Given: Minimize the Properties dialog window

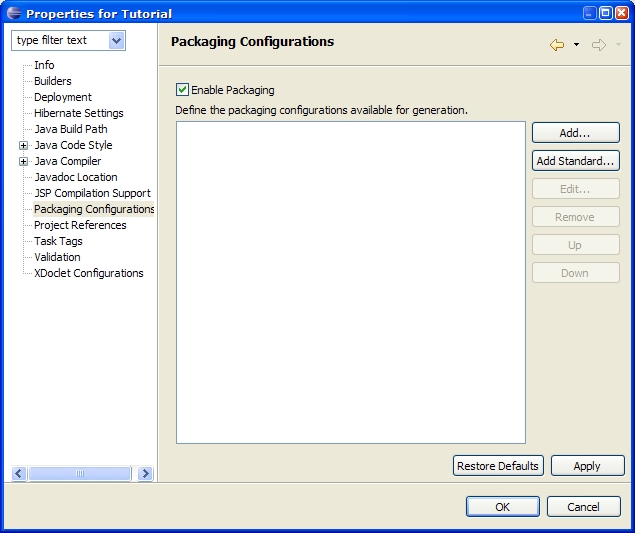Looking at the screenshot, I should [590, 13].
